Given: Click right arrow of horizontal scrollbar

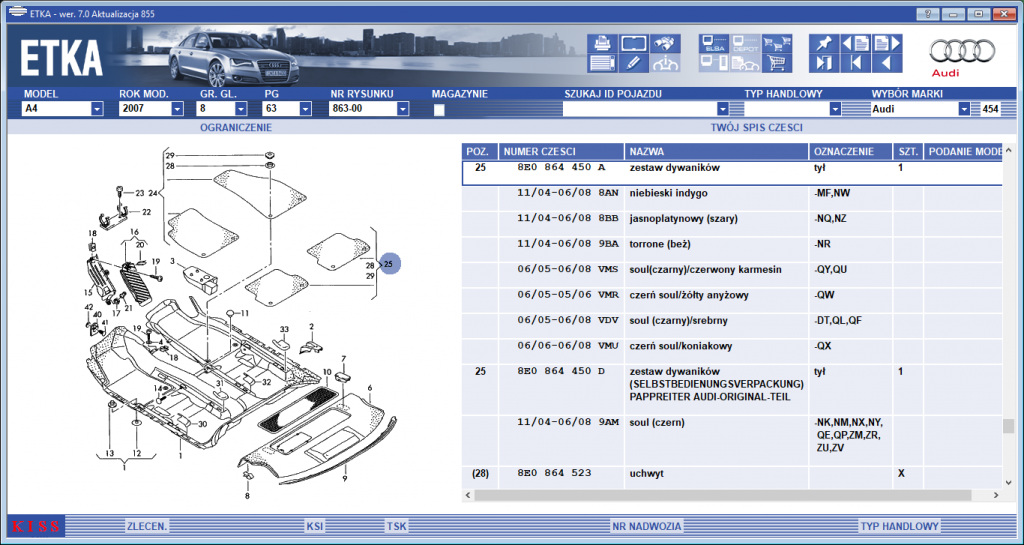Looking at the screenshot, I should [996, 495].
